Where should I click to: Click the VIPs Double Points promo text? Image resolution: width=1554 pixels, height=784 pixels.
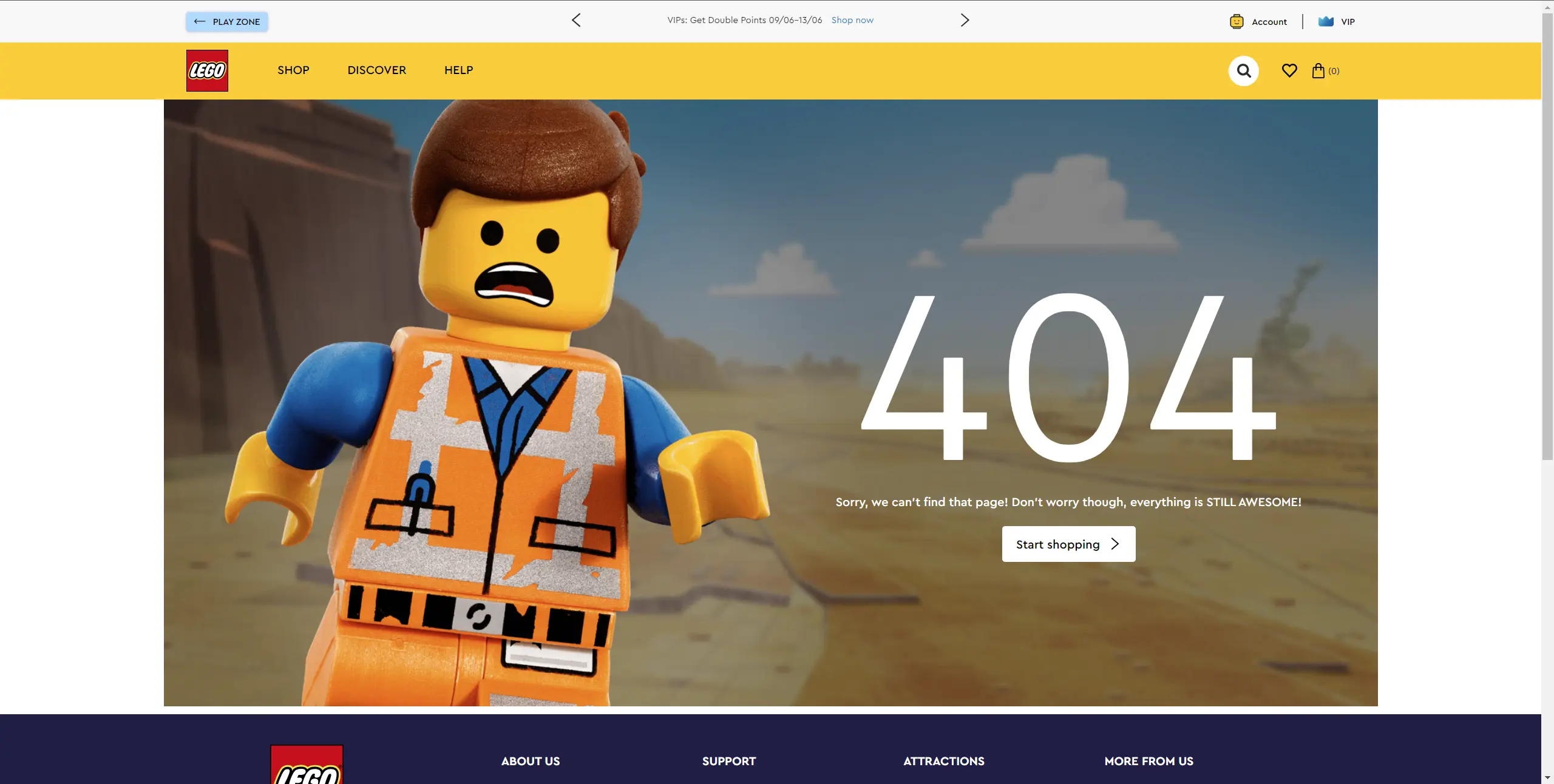click(x=745, y=20)
